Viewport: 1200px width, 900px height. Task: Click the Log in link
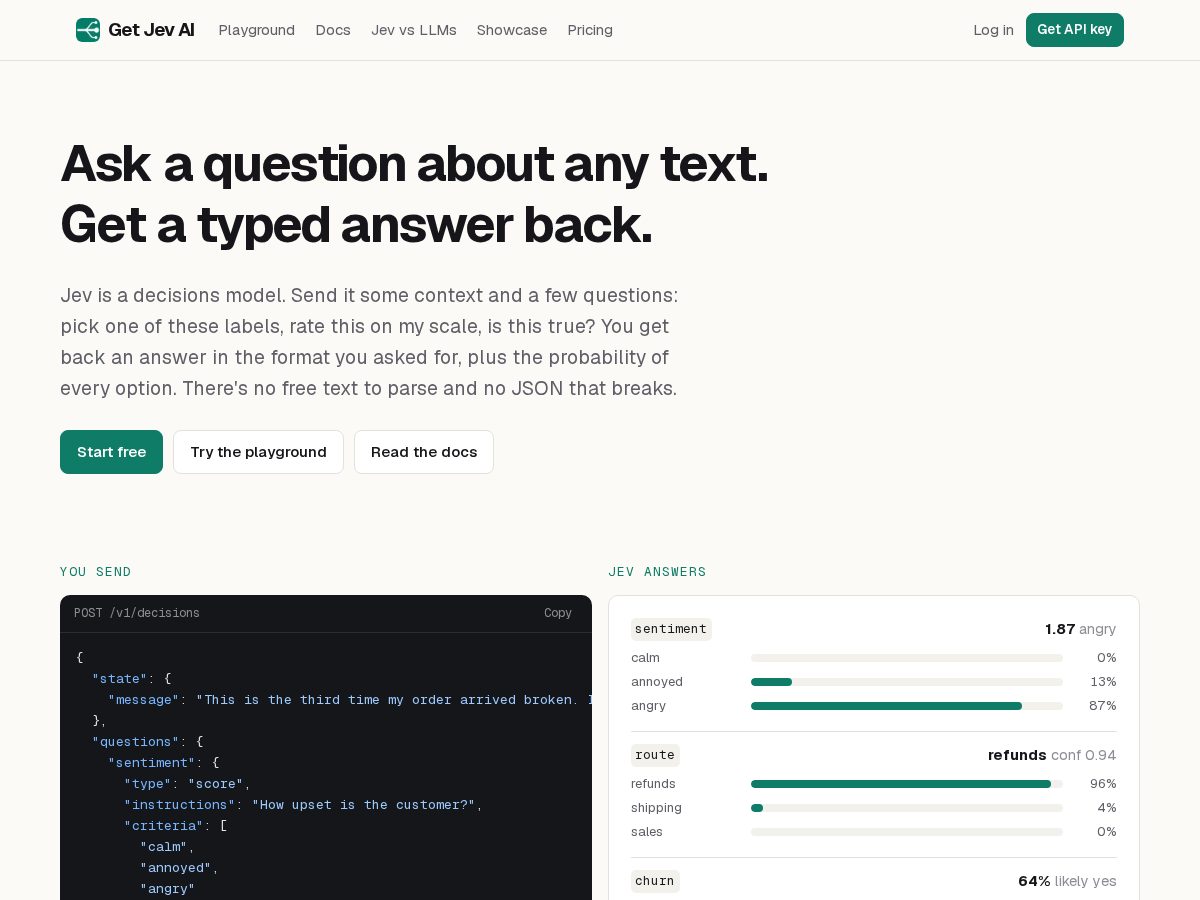click(993, 30)
